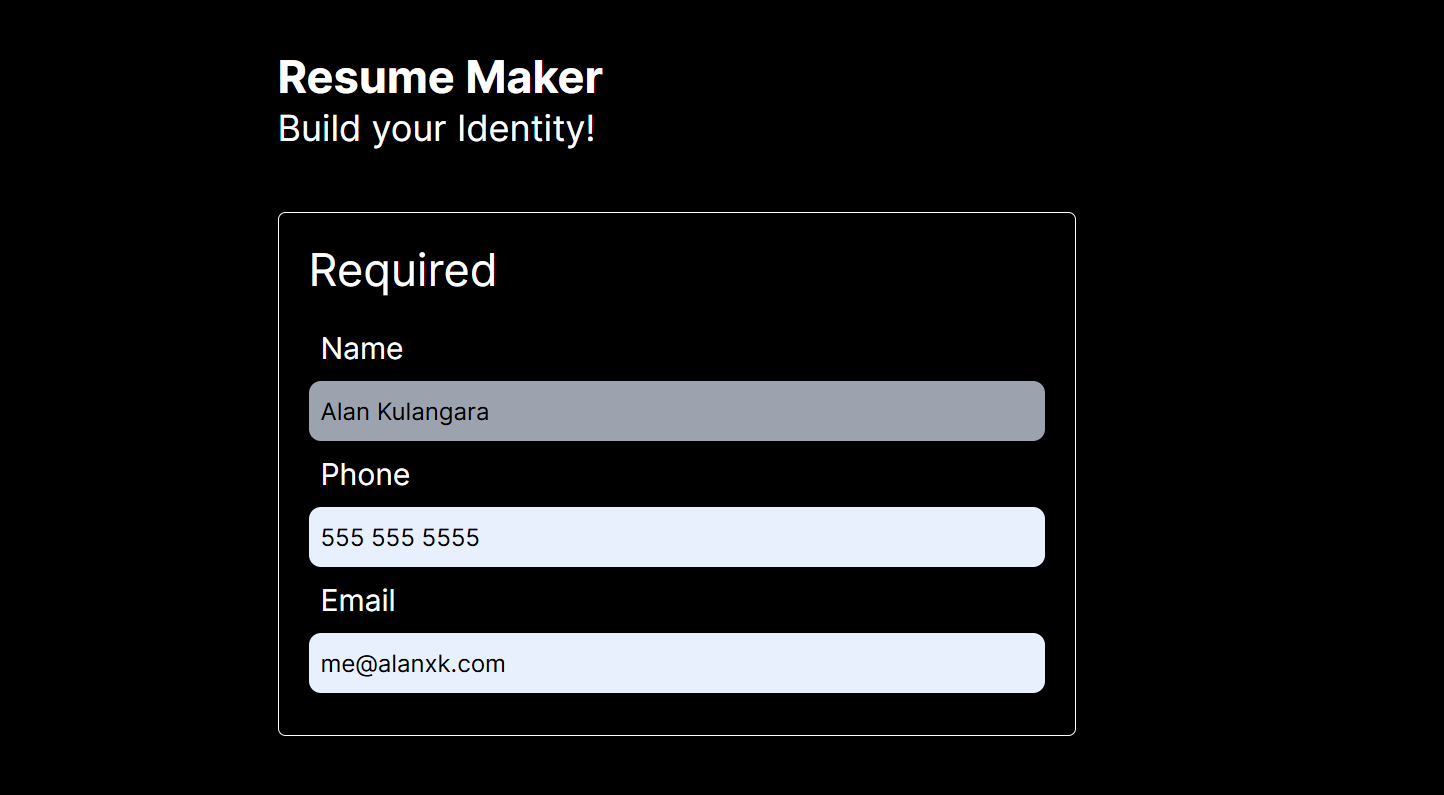Screen dimensions: 1444x795
Task: Place cursor on the word Alan
Action: [346, 412]
